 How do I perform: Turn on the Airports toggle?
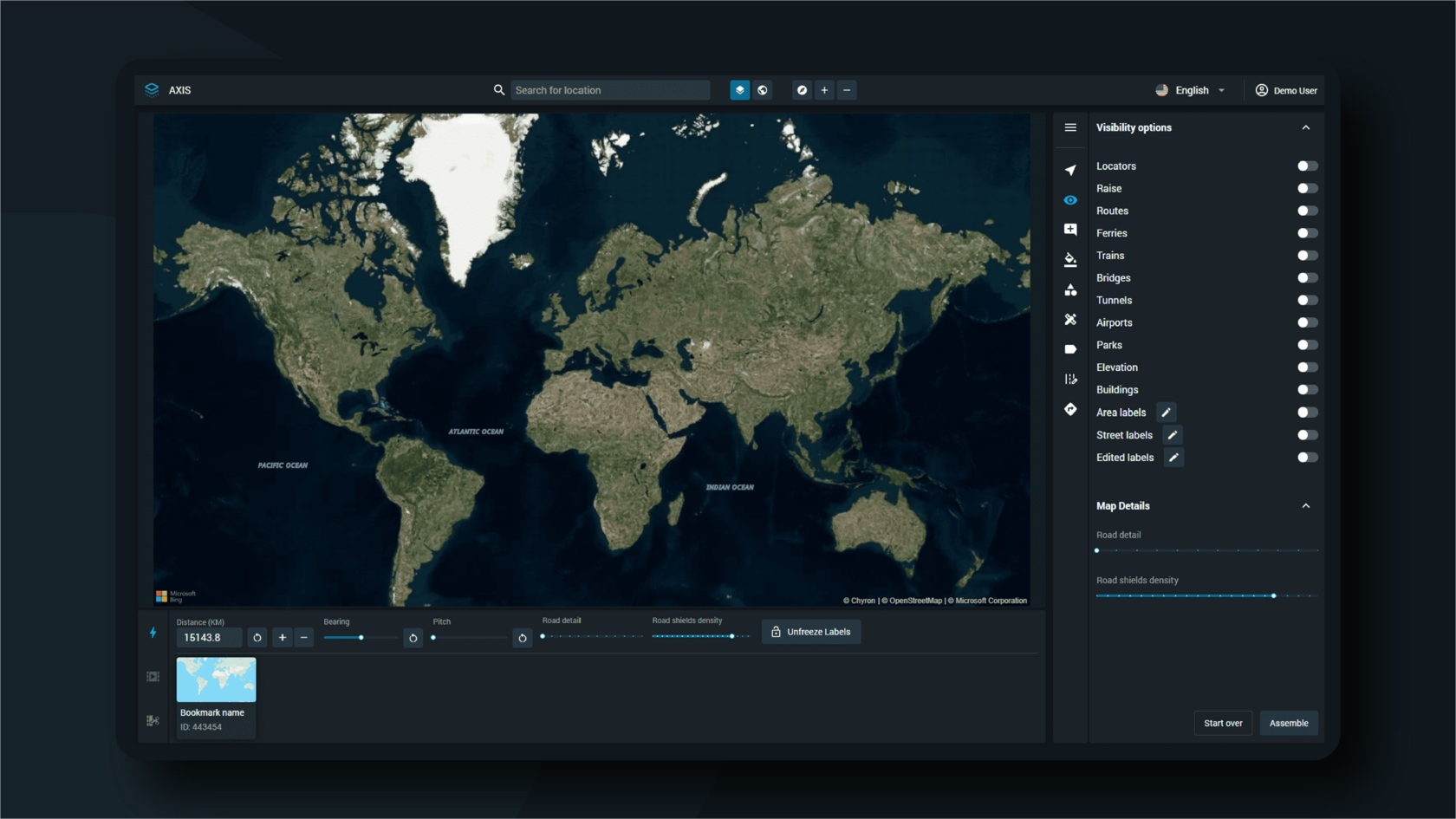(1308, 322)
